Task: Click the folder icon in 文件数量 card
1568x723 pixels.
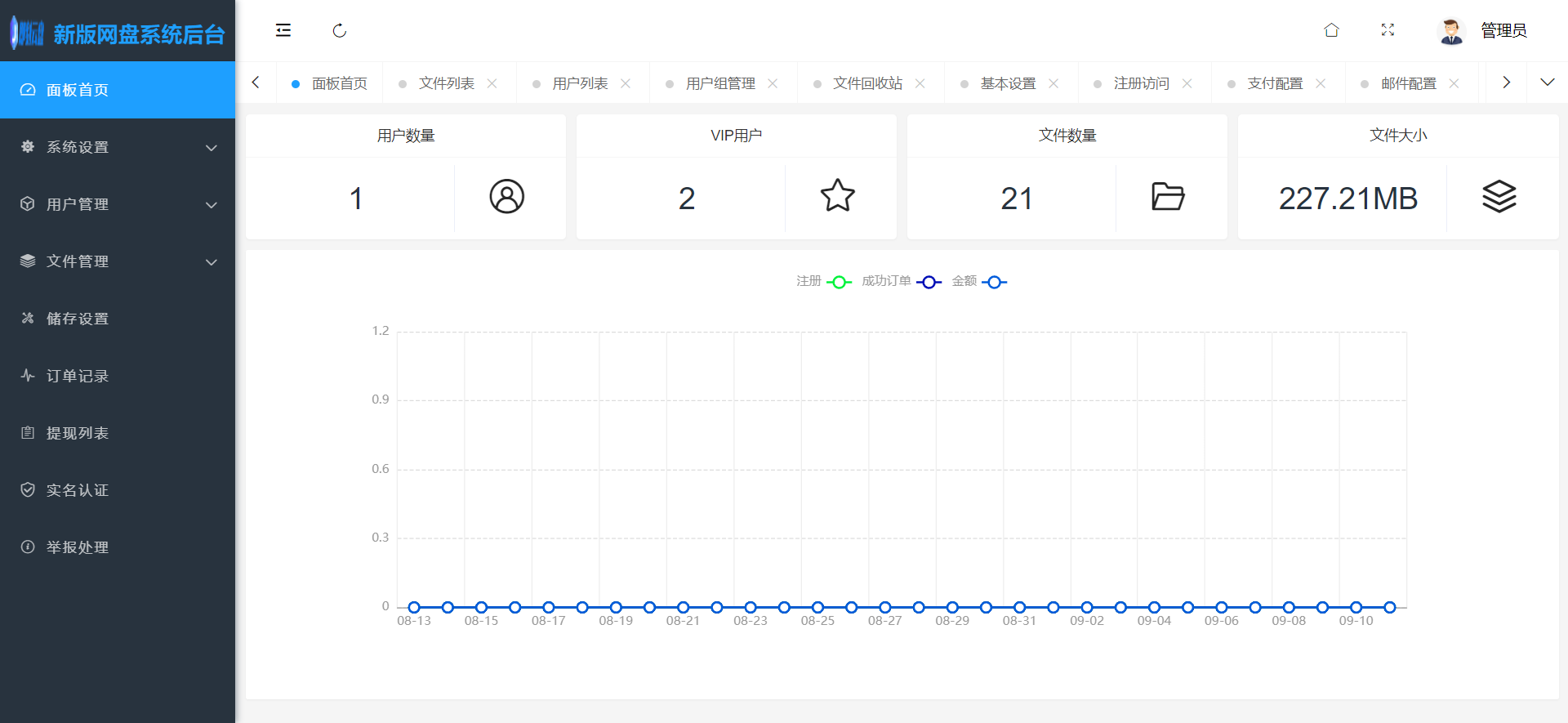Action: click(1168, 196)
